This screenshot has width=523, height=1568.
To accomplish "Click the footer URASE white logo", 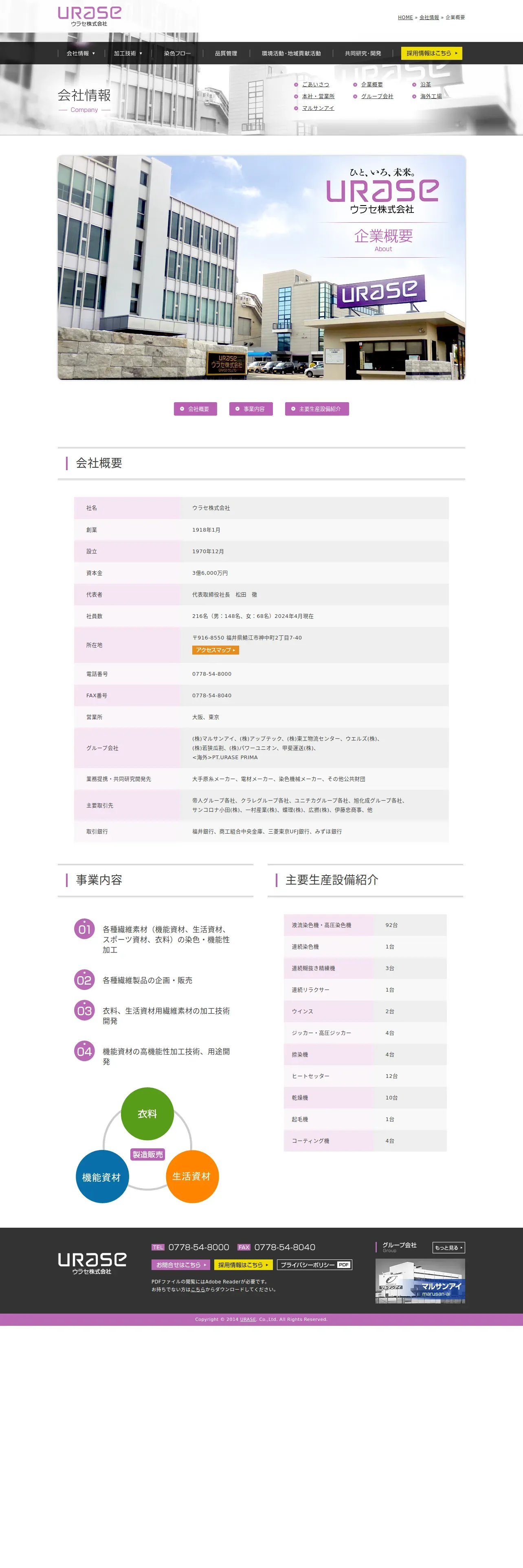I will [x=92, y=1263].
